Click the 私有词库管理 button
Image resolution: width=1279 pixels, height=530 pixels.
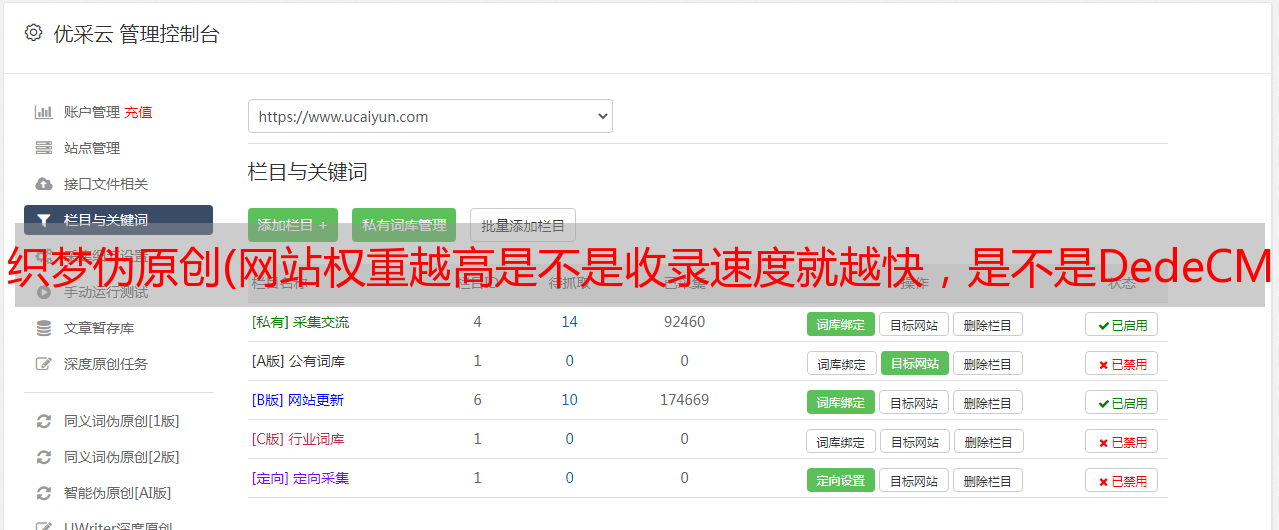tap(404, 225)
